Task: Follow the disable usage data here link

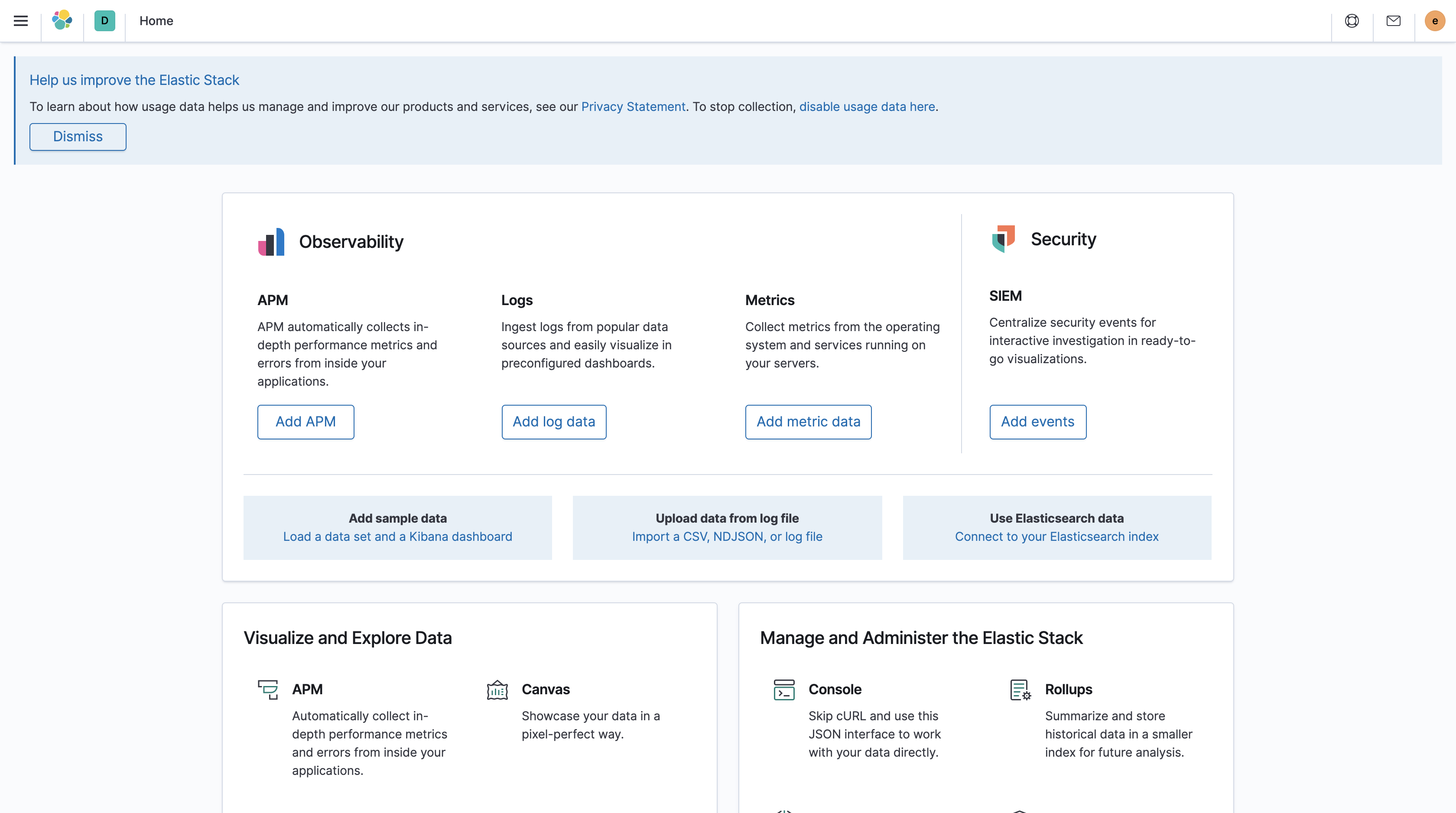Action: tap(867, 107)
